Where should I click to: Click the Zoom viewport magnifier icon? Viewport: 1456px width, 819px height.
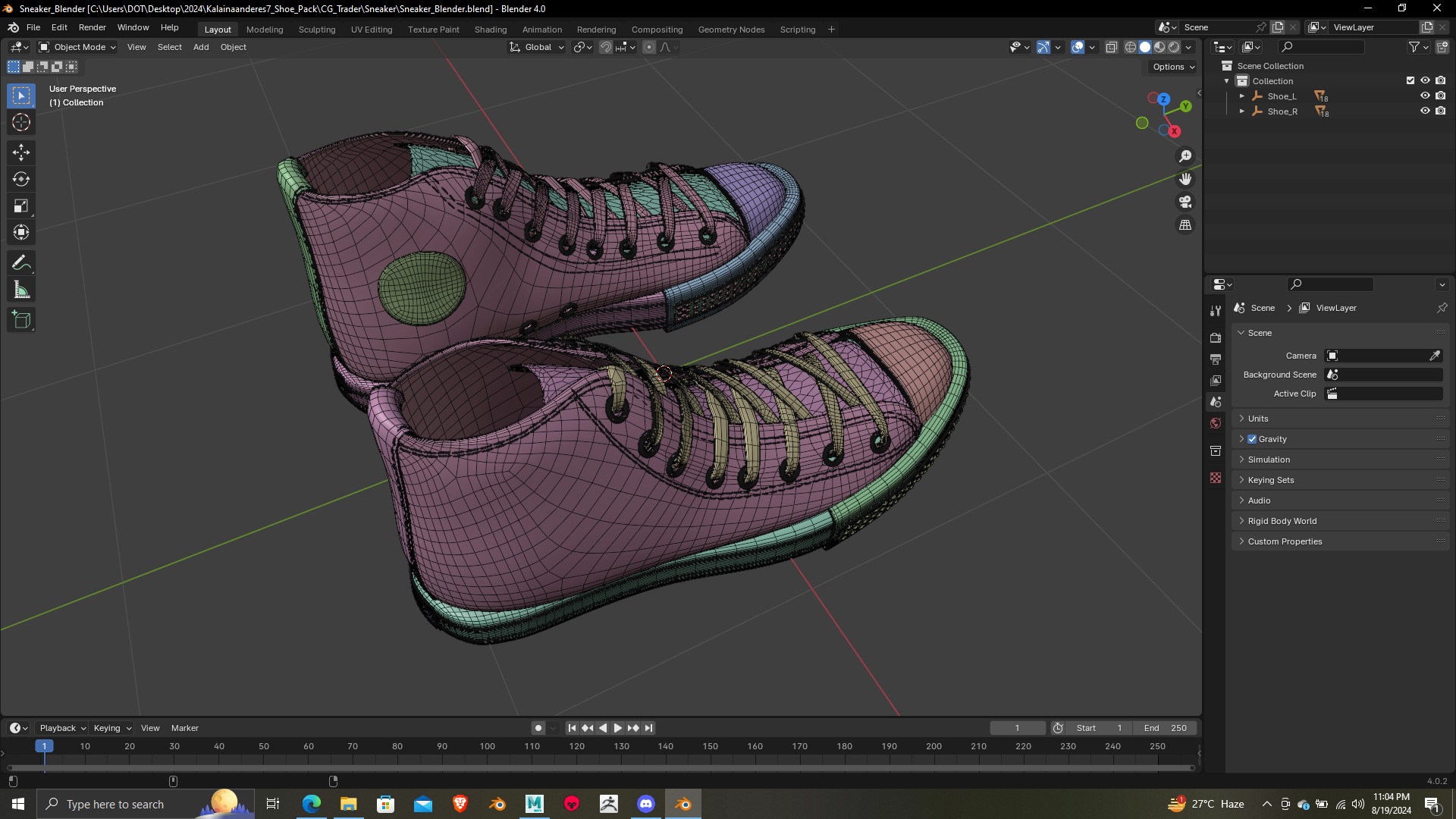(x=1185, y=156)
